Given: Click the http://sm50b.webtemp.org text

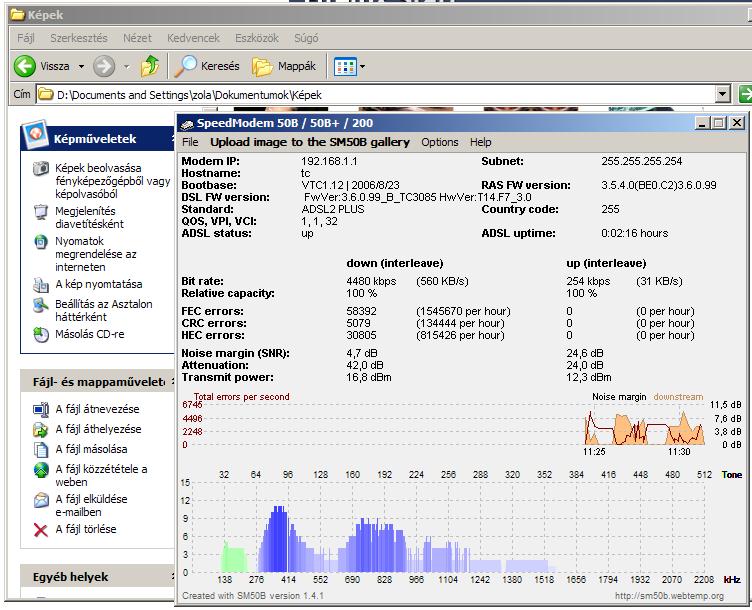Looking at the screenshot, I should tap(669, 596).
